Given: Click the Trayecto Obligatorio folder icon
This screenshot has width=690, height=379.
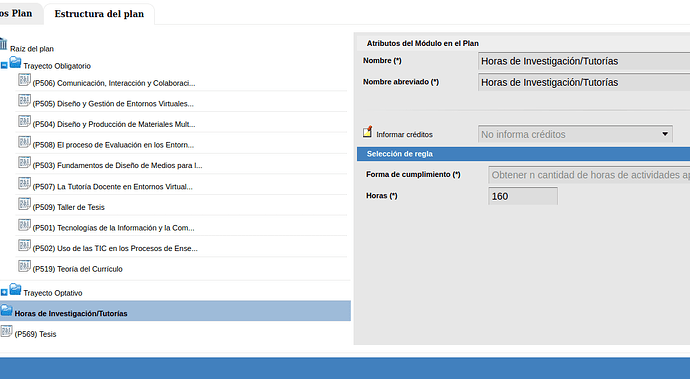Looking at the screenshot, I should (15, 62).
